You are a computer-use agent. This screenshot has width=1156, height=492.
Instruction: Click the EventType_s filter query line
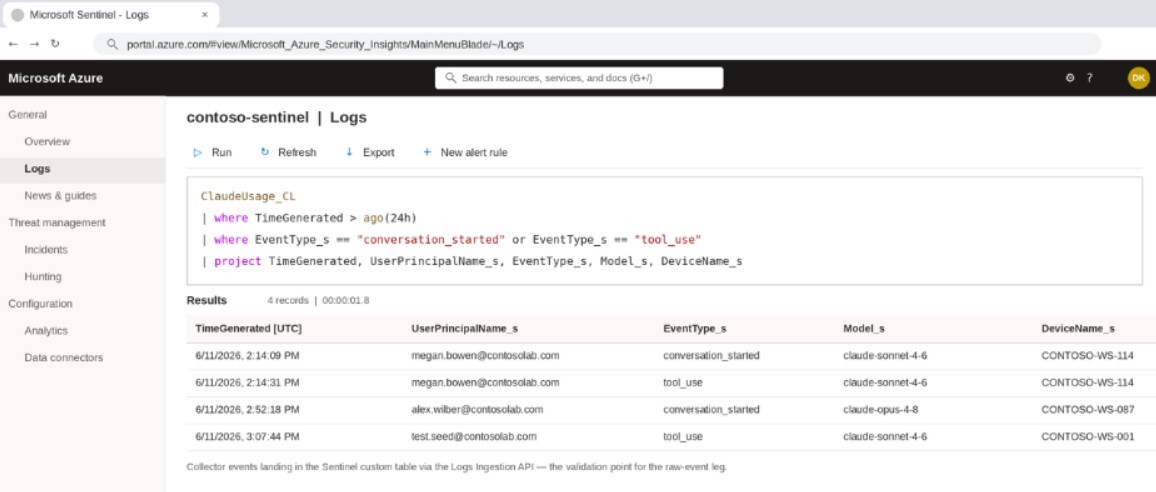click(x=451, y=240)
